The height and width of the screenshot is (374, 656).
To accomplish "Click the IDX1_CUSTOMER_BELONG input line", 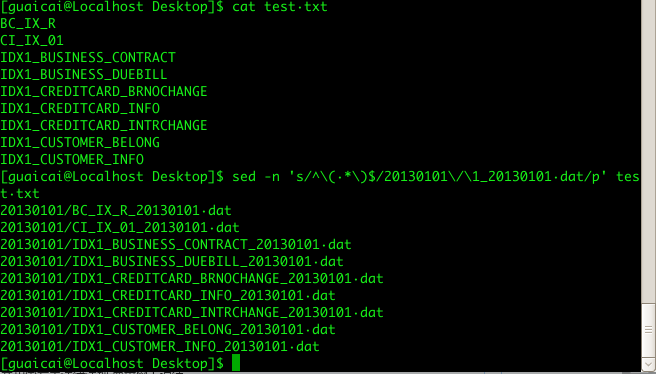I will tap(80, 143).
